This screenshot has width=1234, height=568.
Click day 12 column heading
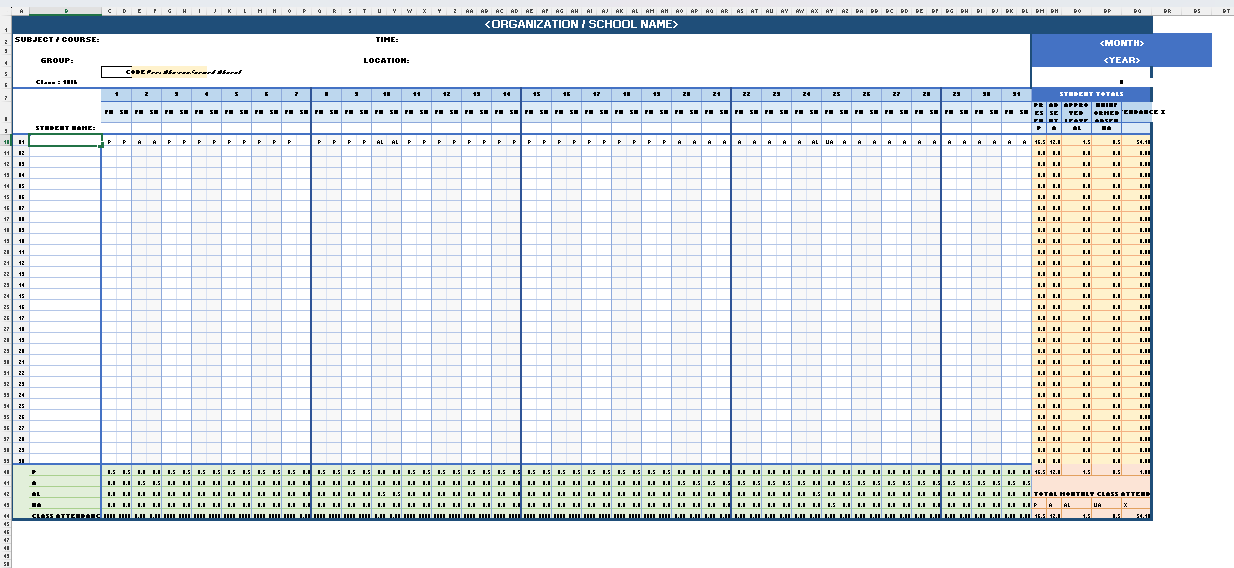pos(446,94)
